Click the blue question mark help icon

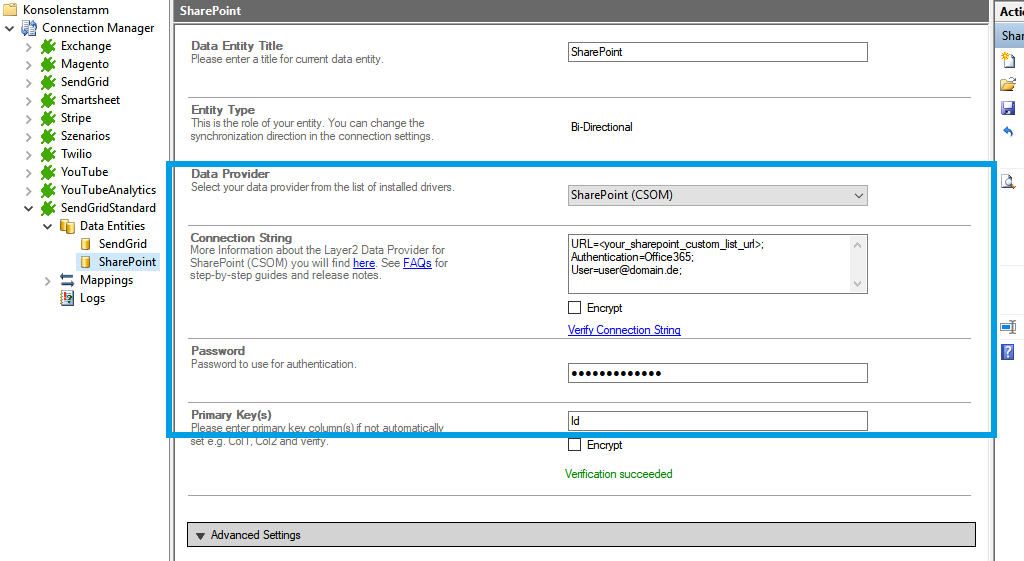[x=1008, y=351]
